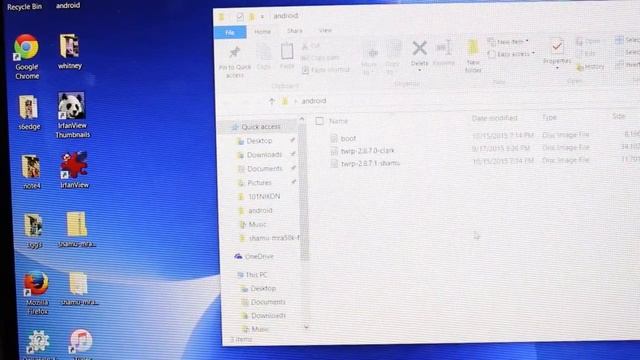Click the Edit button in ribbon
The height and width of the screenshot is (360, 640).
[x=586, y=53]
